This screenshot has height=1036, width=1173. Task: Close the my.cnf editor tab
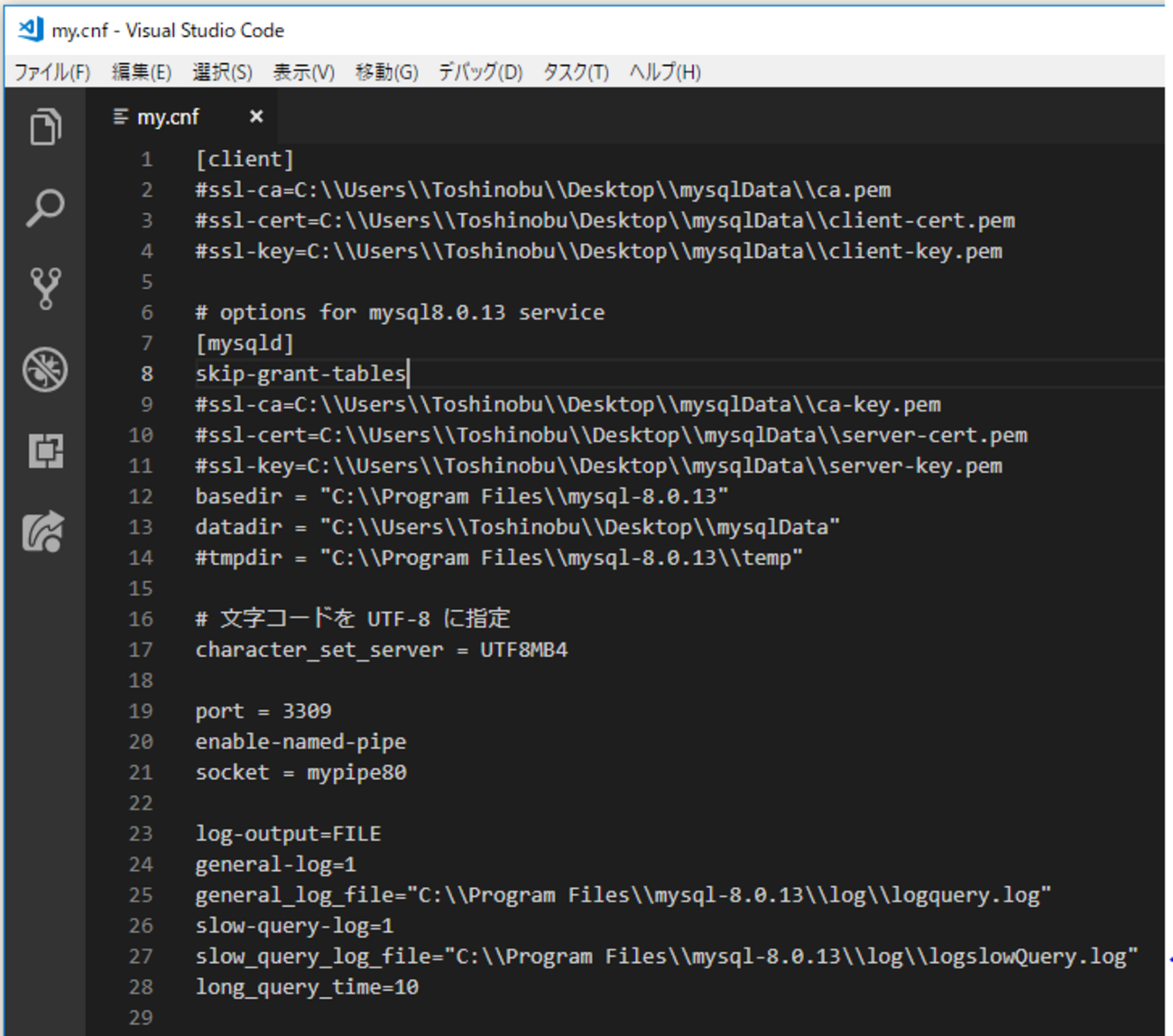tap(256, 116)
